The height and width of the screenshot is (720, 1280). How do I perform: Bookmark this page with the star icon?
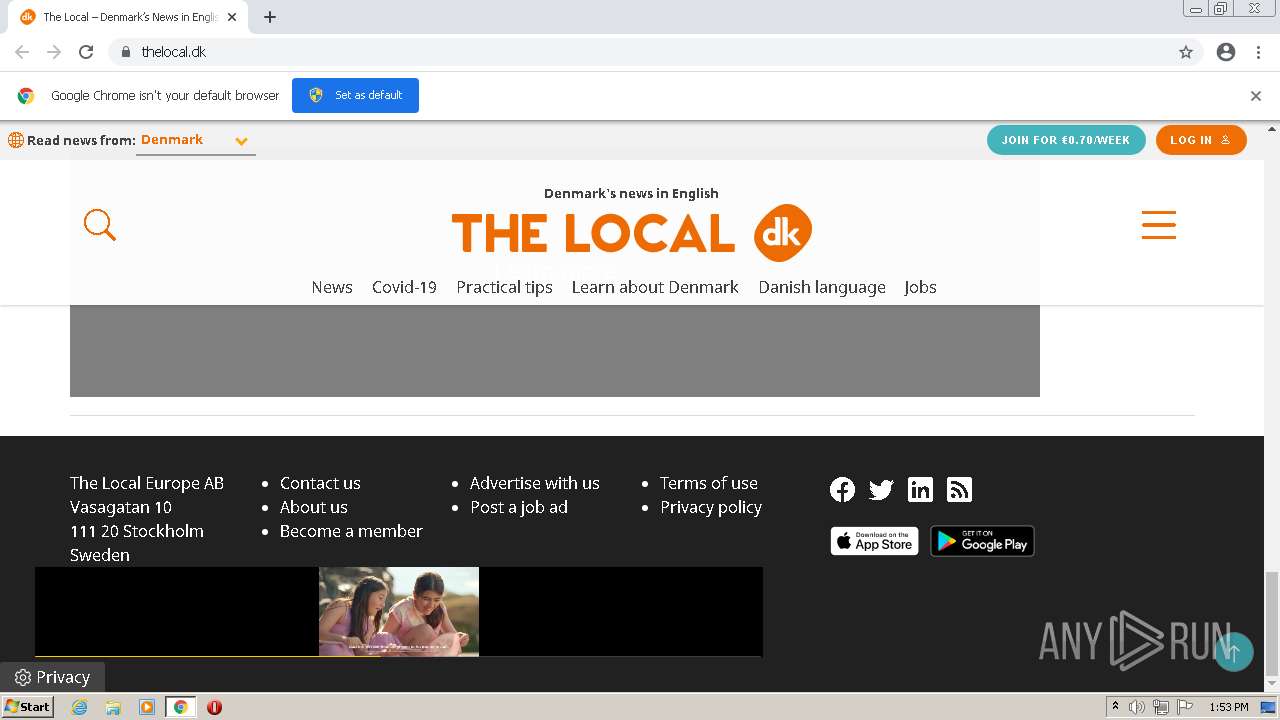tap(1186, 52)
